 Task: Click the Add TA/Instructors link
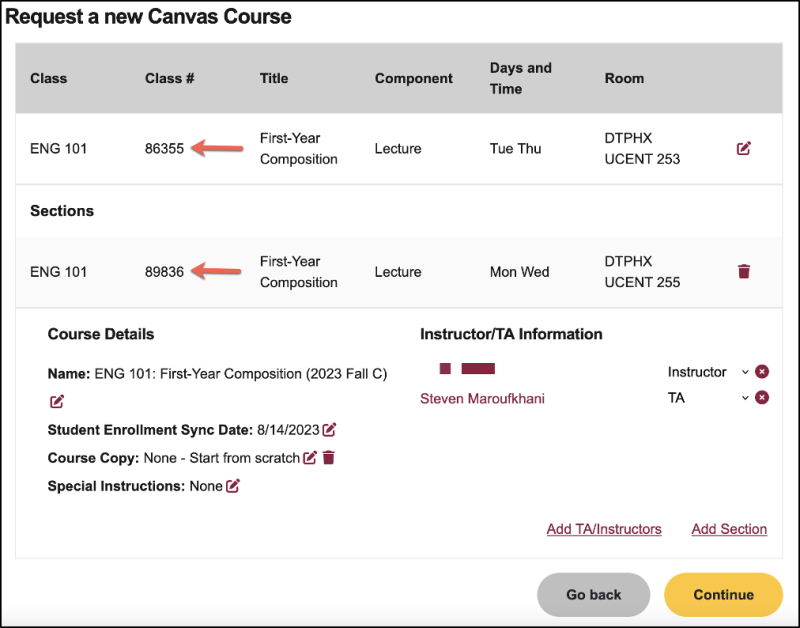[604, 529]
